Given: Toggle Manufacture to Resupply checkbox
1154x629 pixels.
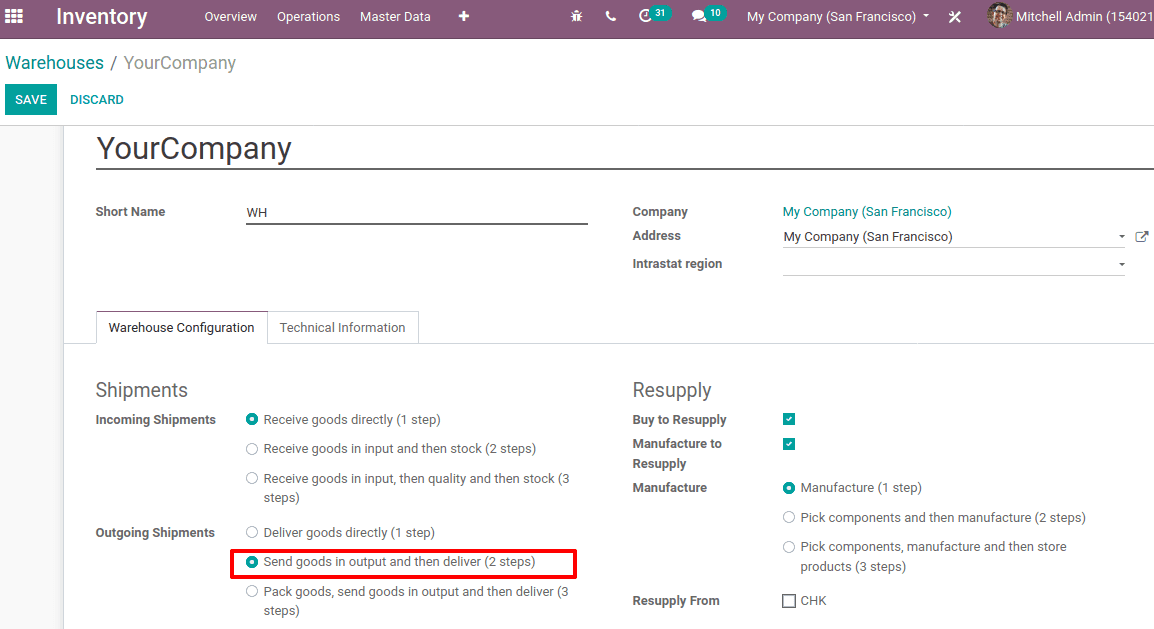Looking at the screenshot, I should tap(789, 444).
